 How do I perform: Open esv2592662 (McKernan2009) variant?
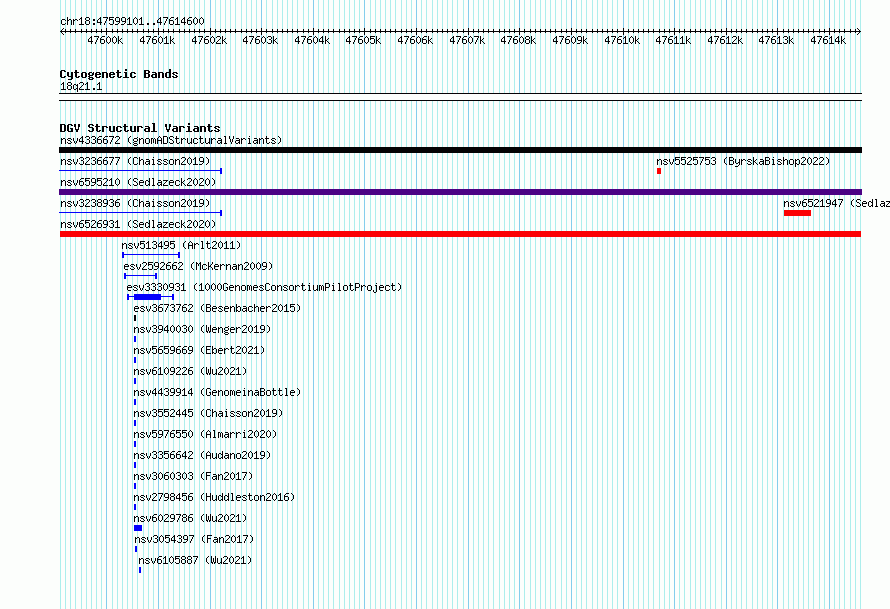[x=198, y=266]
